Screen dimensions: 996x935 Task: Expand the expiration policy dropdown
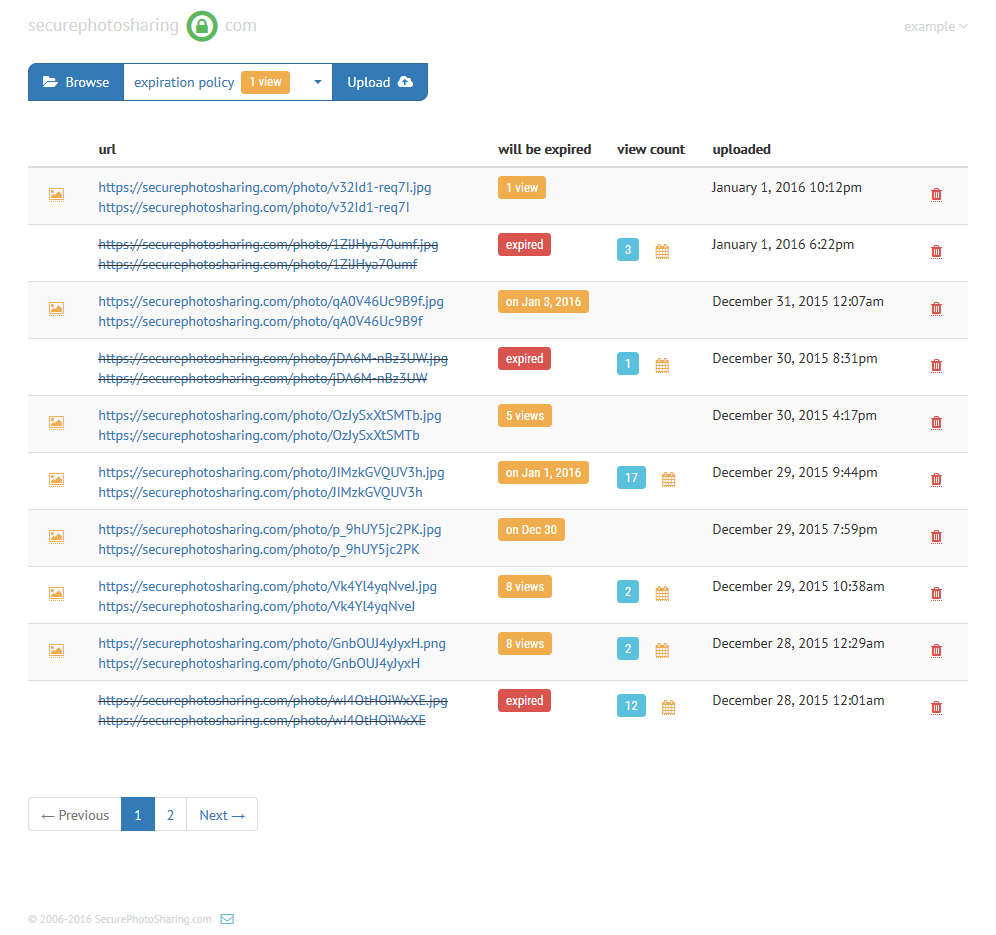tap(317, 83)
